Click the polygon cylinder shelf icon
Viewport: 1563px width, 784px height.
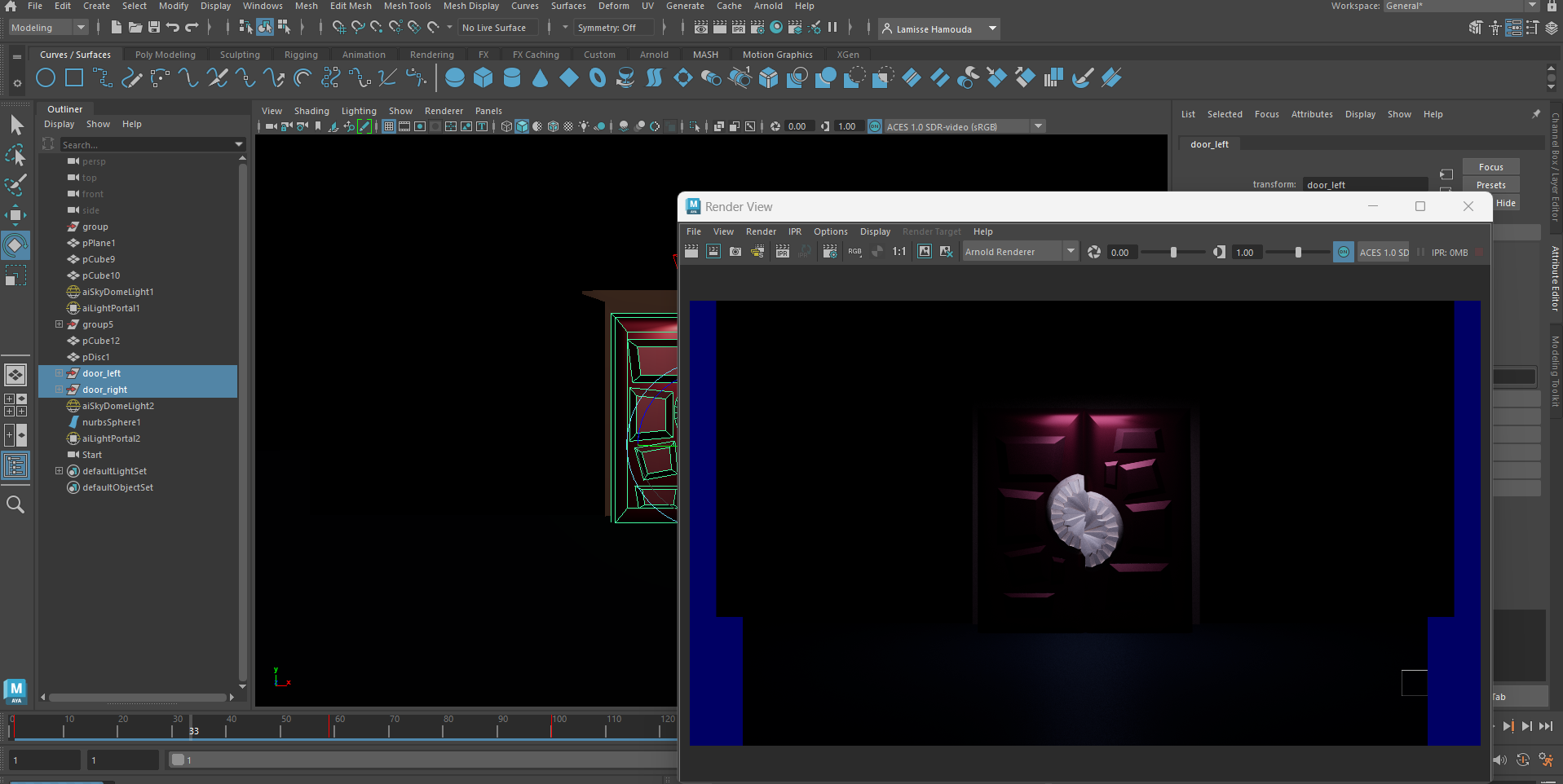click(x=512, y=78)
